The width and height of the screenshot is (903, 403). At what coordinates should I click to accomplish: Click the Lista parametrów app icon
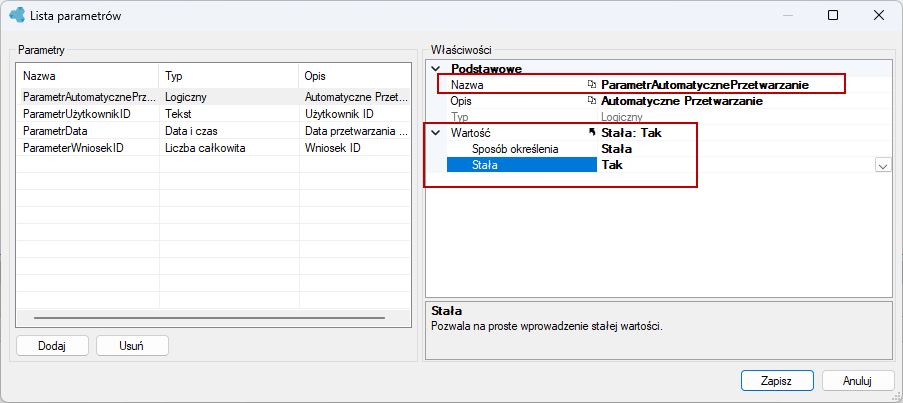[x=17, y=16]
